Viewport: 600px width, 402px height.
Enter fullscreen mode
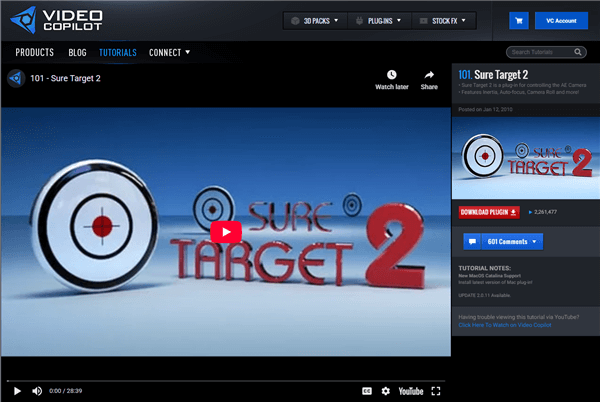(436, 391)
